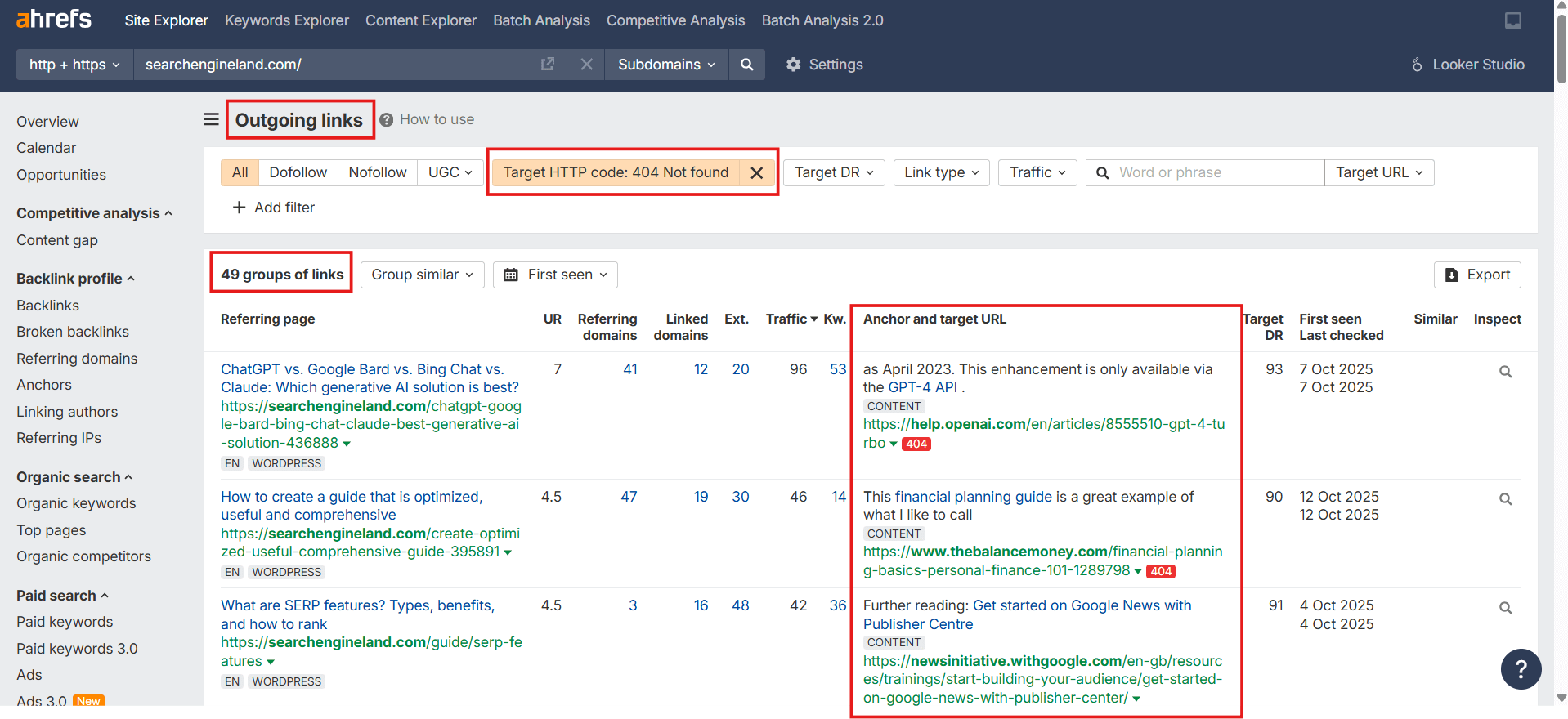Click Add filter plus icon

tap(239, 208)
